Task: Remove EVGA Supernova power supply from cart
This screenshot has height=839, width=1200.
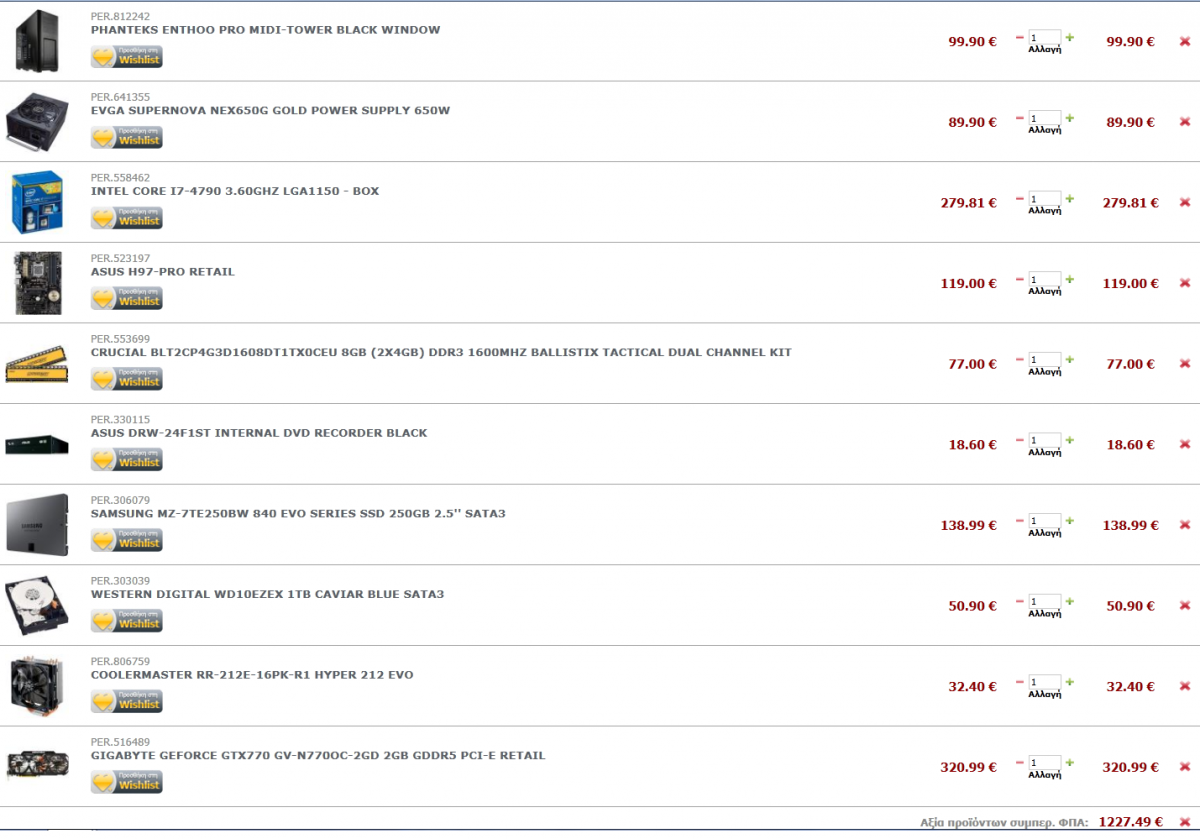Action: click(1185, 122)
